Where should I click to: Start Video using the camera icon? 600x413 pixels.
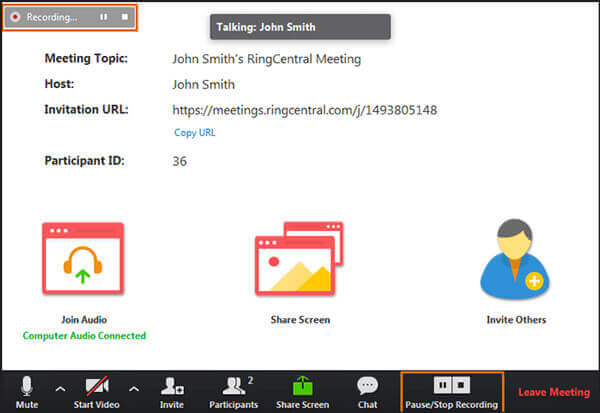click(x=96, y=392)
